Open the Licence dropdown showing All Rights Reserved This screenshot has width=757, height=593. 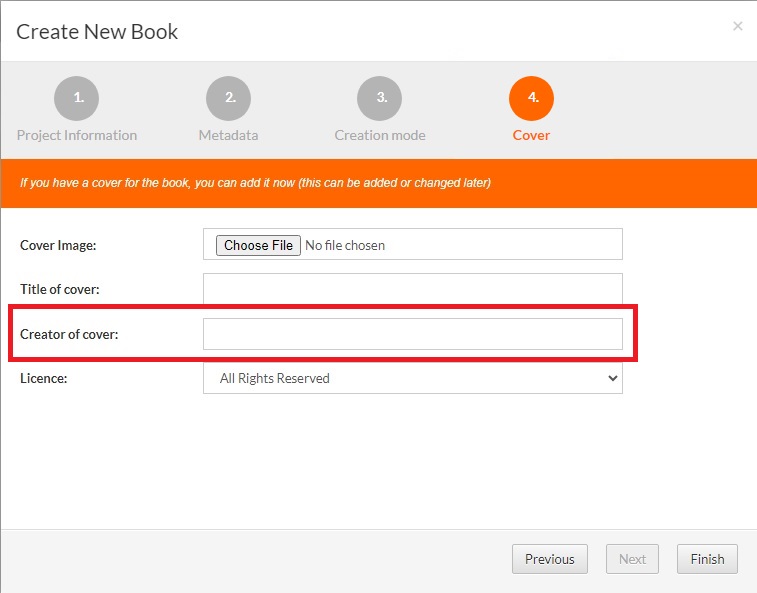click(412, 378)
